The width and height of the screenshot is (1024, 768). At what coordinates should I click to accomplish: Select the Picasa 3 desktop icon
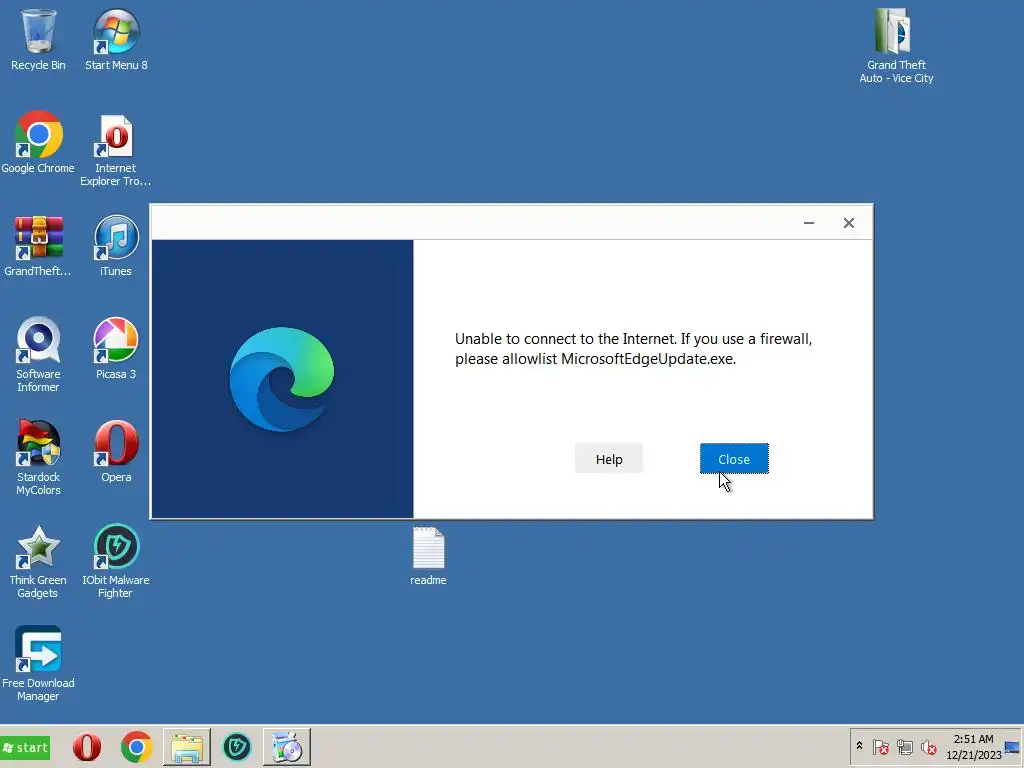[x=116, y=349]
